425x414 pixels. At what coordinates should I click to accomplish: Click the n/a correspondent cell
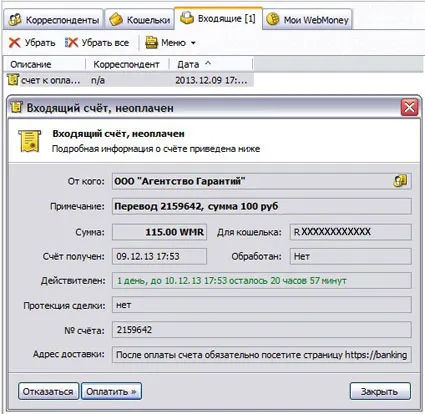98,80
